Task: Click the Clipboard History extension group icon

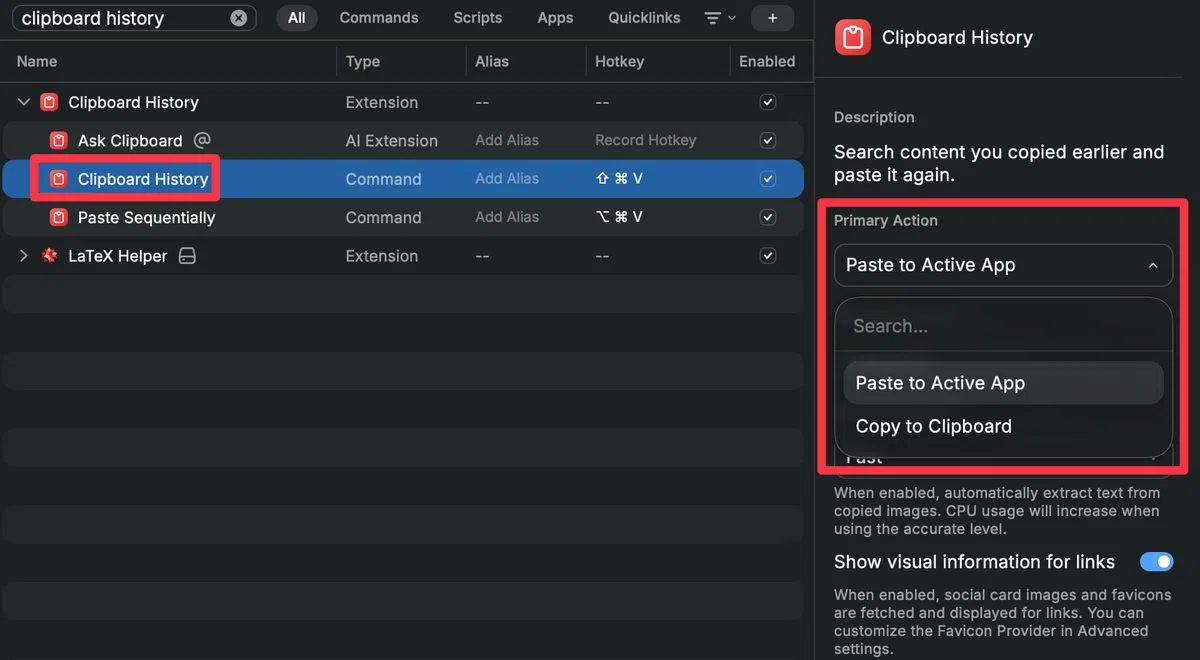Action: point(49,102)
